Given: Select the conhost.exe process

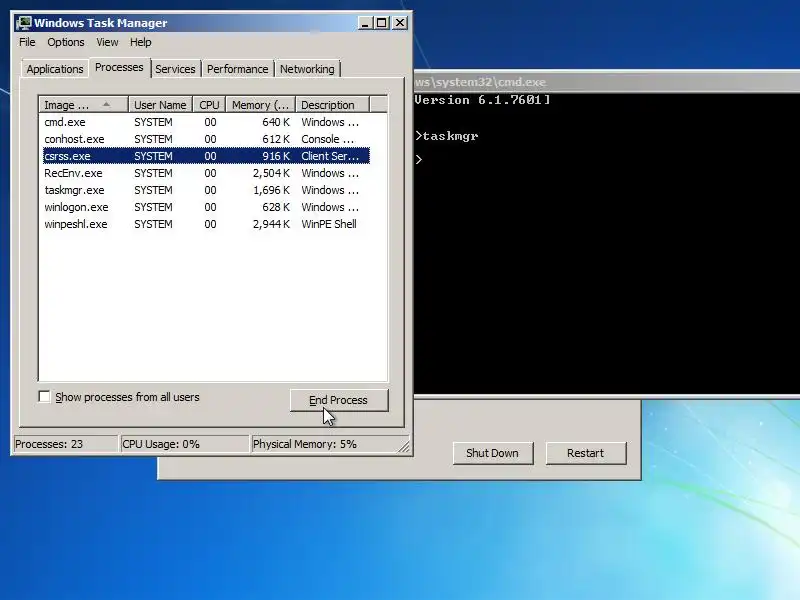Looking at the screenshot, I should [x=206, y=139].
